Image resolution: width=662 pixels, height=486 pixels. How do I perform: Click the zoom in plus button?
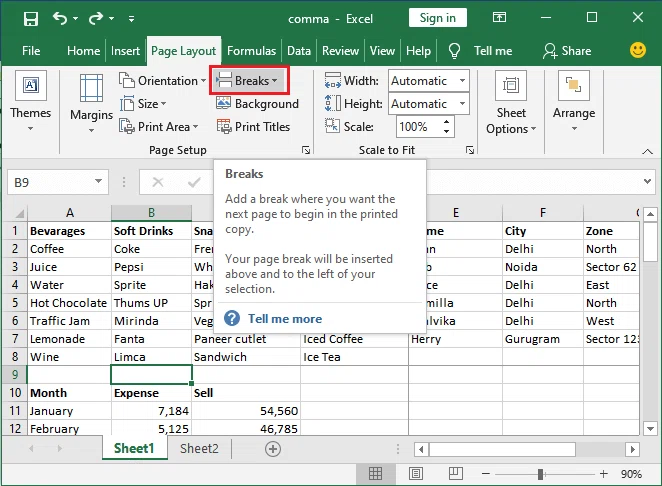click(x=604, y=474)
